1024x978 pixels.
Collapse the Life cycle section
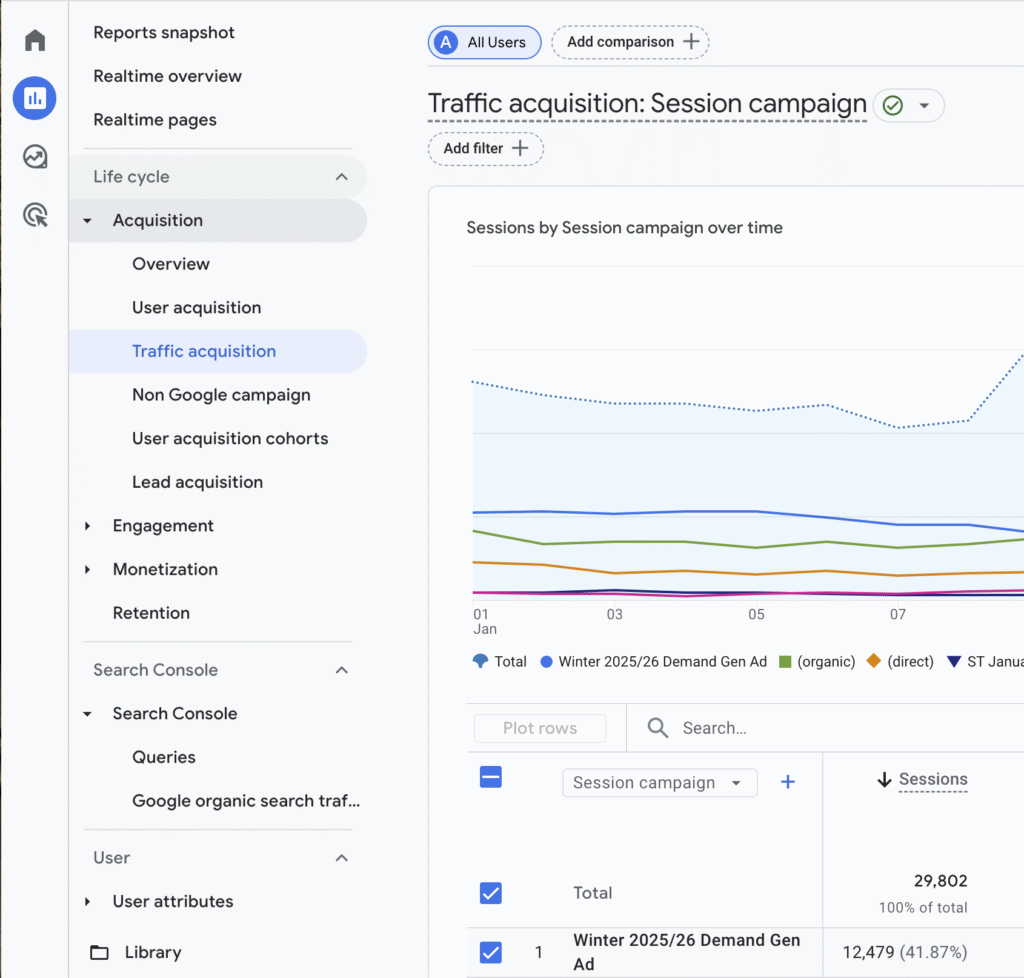(342, 176)
